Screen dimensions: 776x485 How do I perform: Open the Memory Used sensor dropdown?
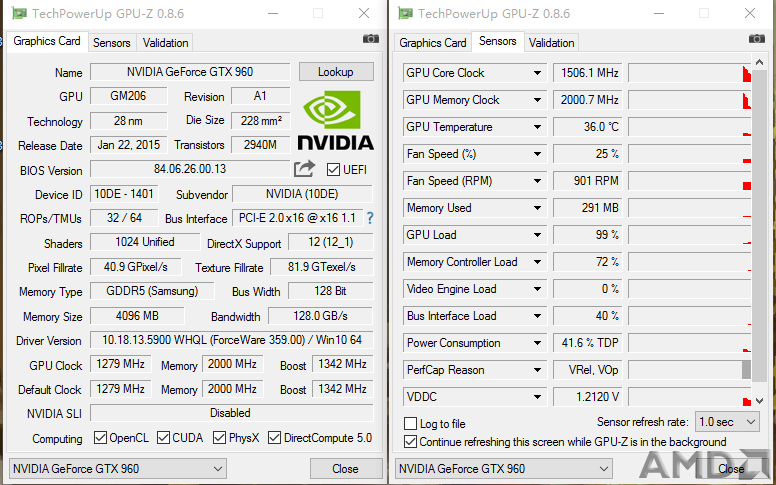pos(537,208)
